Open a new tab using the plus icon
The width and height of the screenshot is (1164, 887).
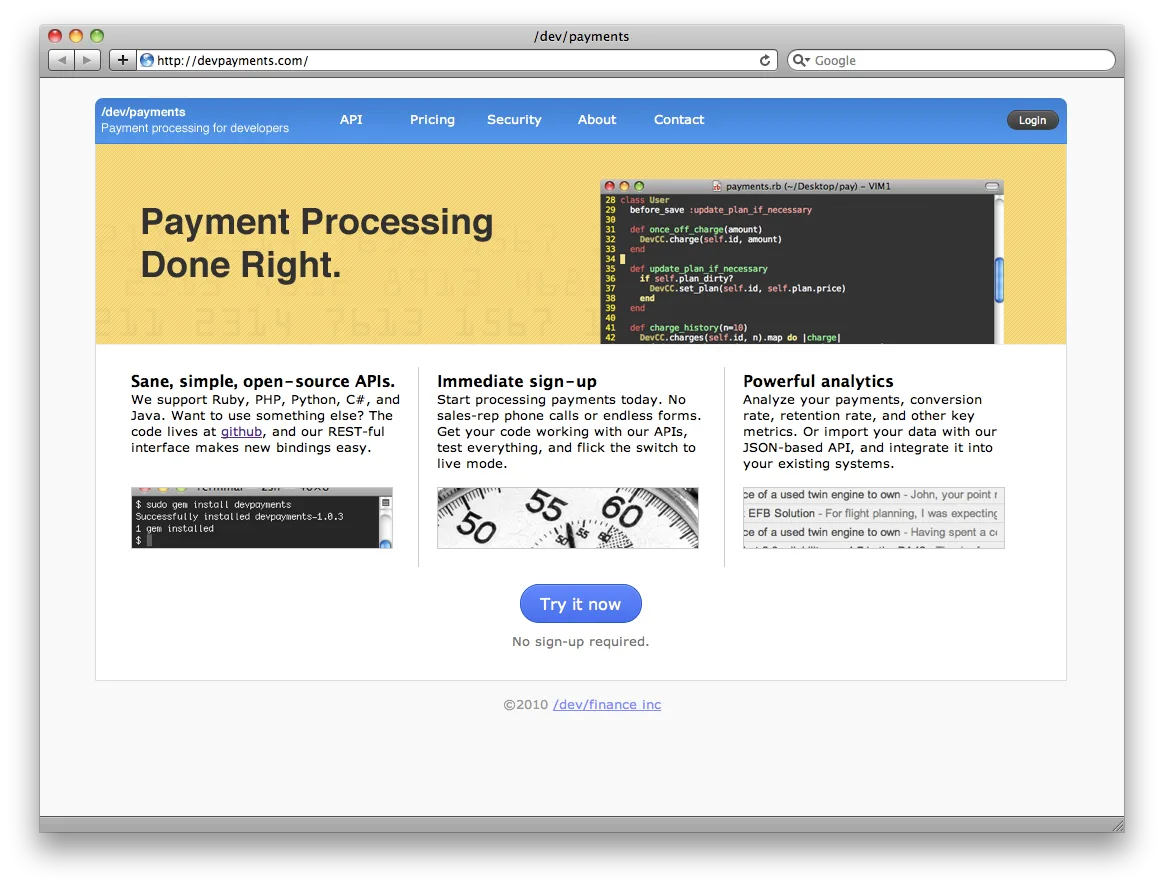pos(121,59)
